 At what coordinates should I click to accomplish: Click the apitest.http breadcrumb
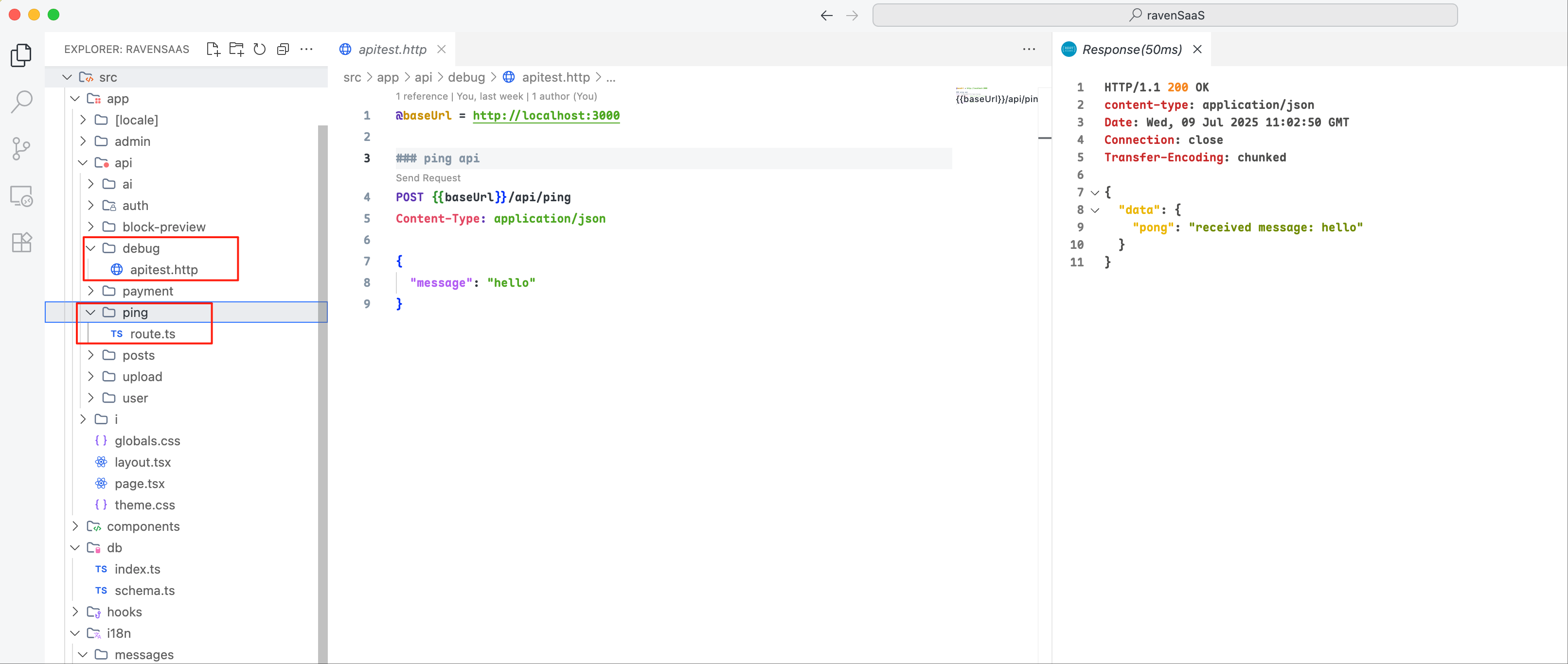pos(556,77)
